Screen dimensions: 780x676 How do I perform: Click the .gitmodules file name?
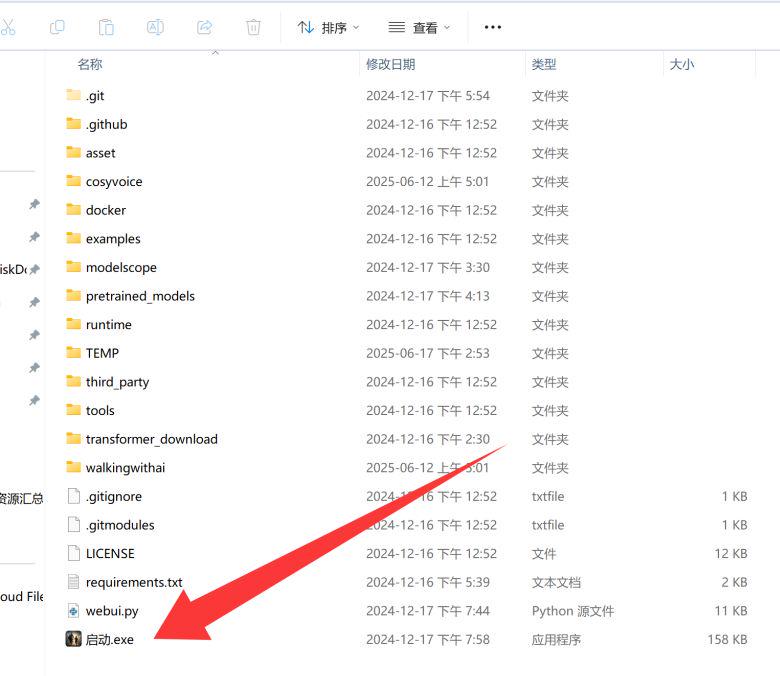[x=120, y=525]
